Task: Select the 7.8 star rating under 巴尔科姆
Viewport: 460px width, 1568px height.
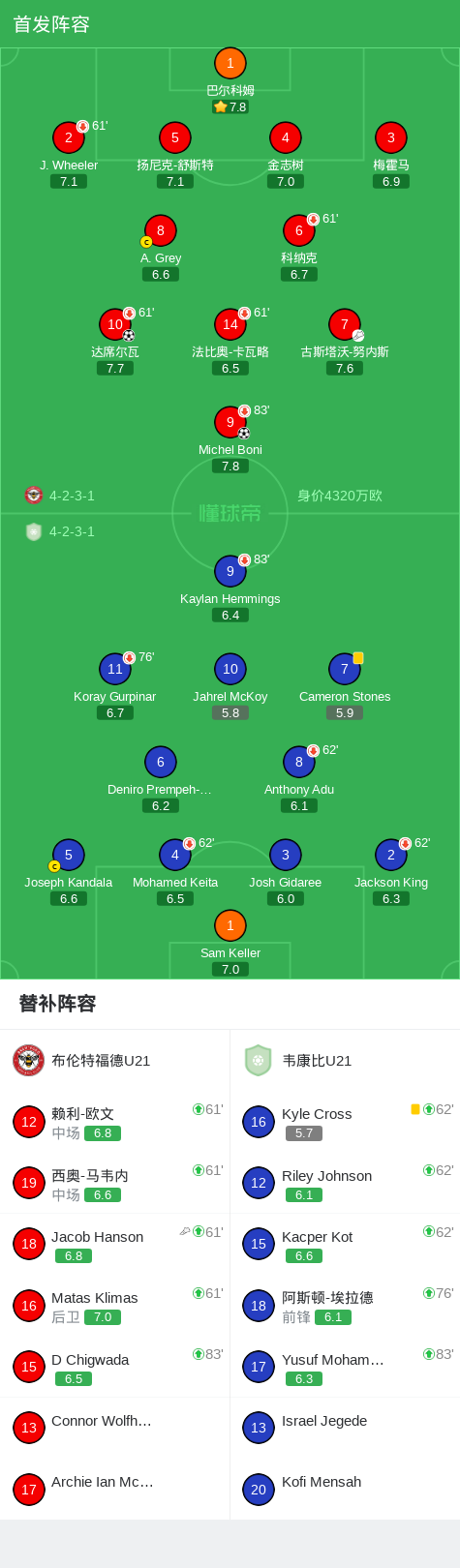Action: tap(230, 107)
